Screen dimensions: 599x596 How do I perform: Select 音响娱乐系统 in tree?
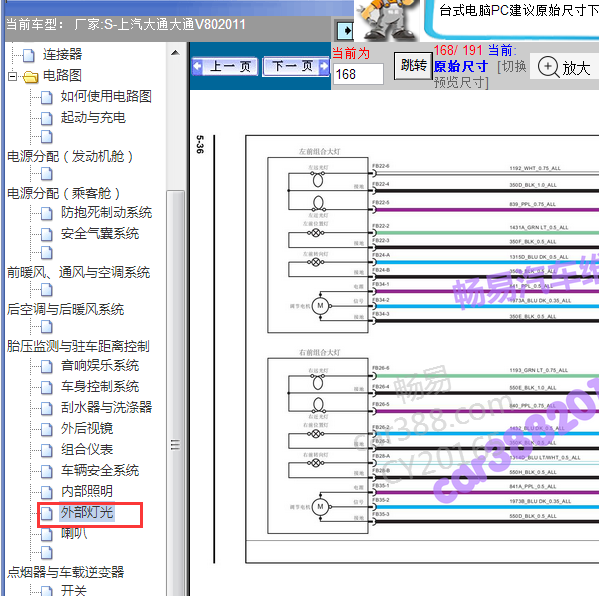100,366
